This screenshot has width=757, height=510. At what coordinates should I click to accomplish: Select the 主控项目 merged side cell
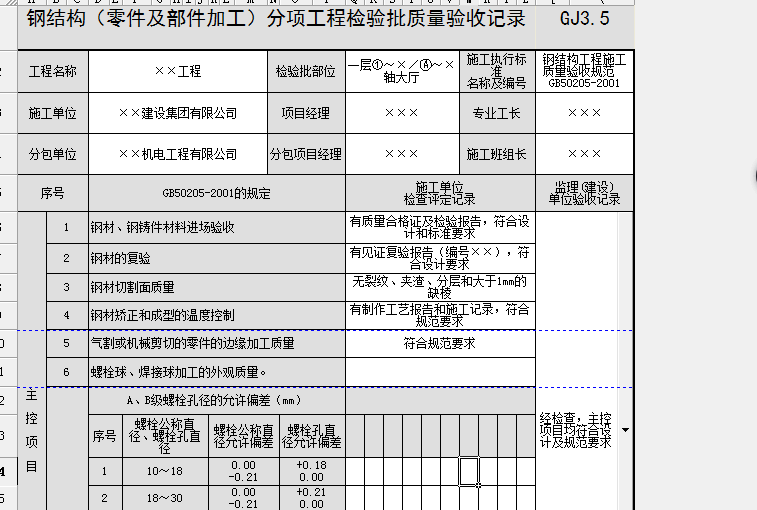[31, 445]
